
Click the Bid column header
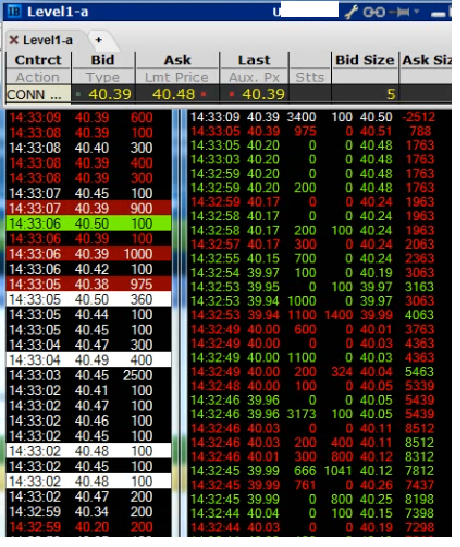click(x=103, y=60)
